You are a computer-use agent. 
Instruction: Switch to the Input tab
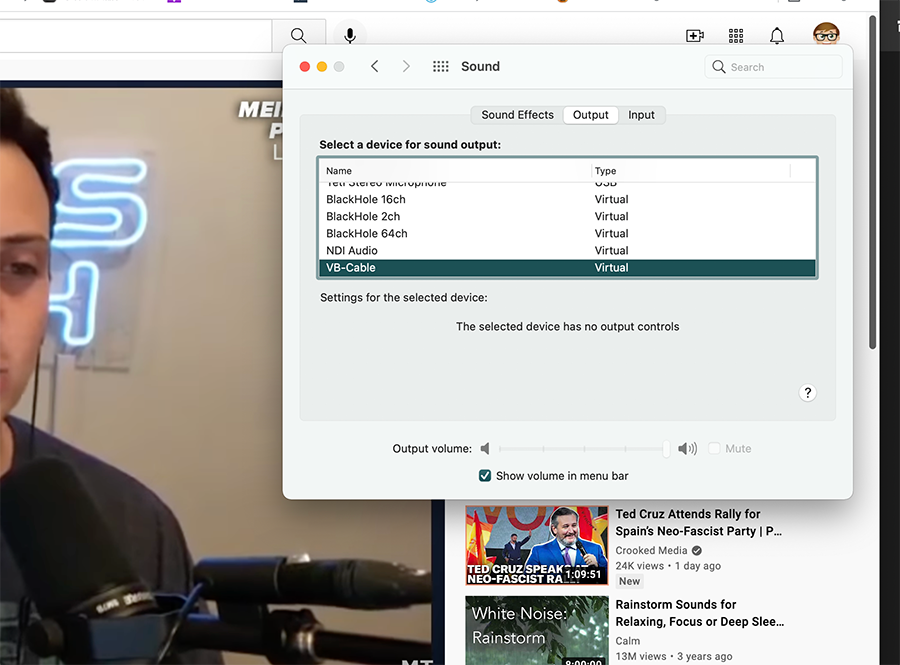[642, 114]
